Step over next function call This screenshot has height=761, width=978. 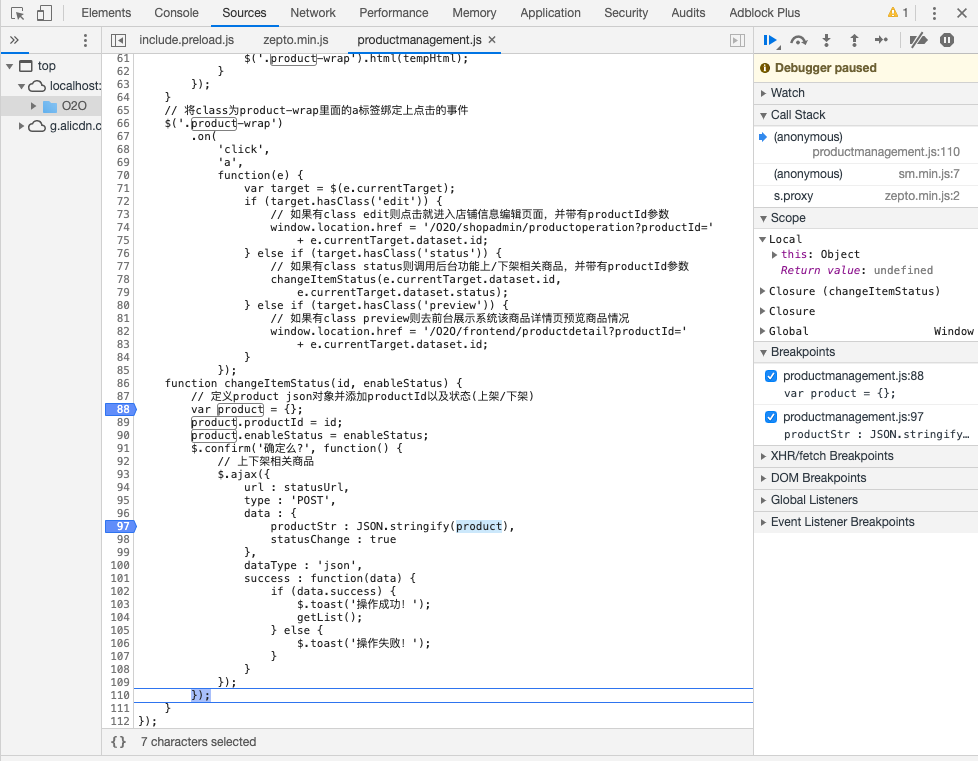[798, 40]
